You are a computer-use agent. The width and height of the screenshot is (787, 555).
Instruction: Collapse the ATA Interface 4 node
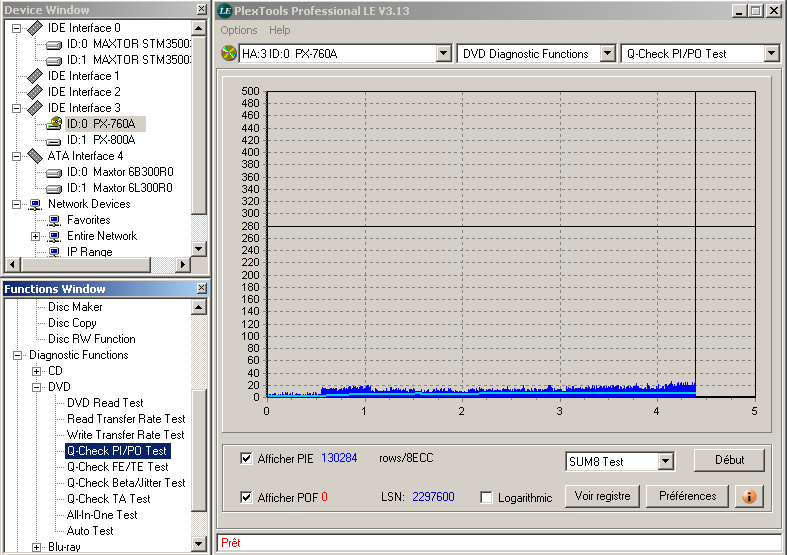click(x=17, y=156)
